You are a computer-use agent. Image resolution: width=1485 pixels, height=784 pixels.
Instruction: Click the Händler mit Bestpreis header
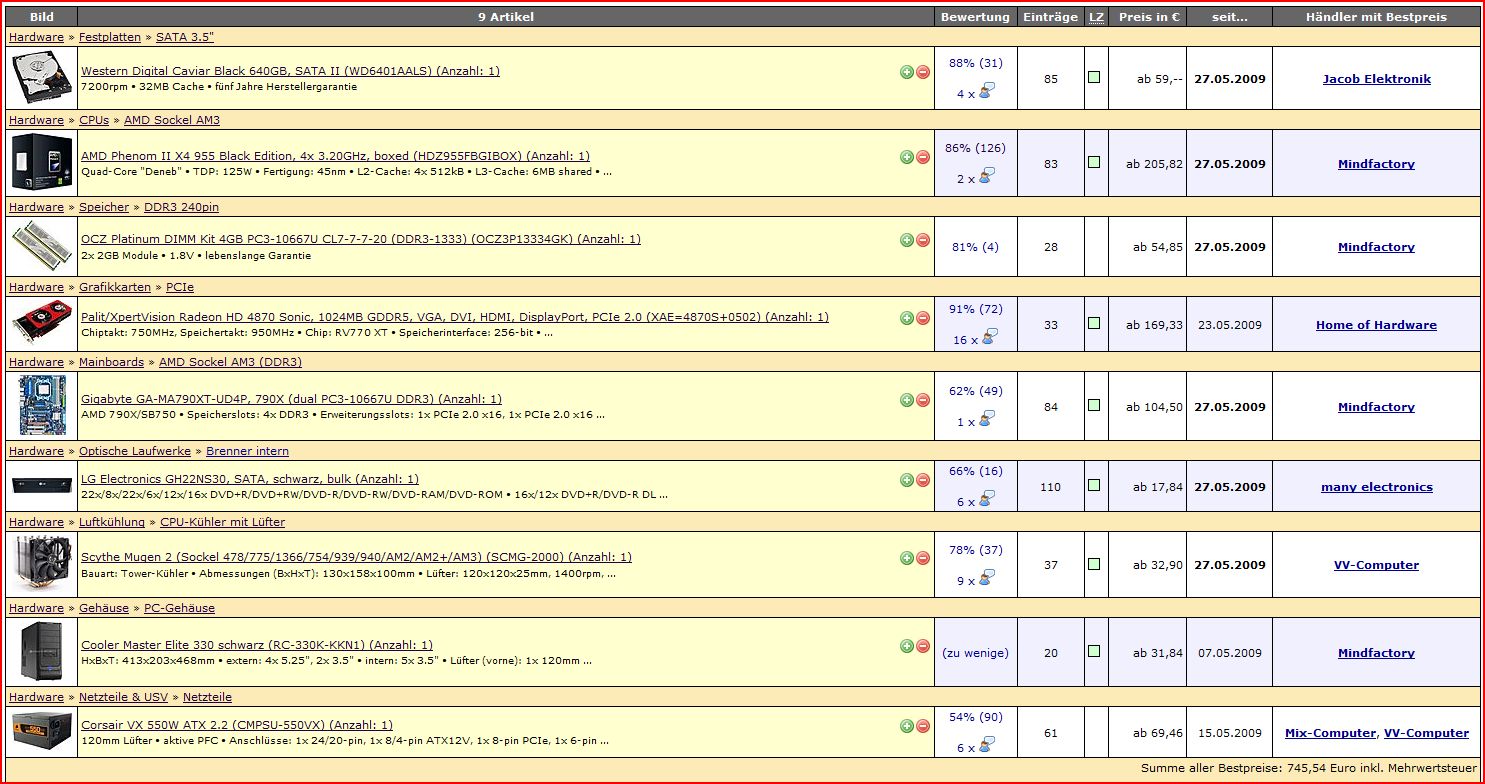point(1376,17)
